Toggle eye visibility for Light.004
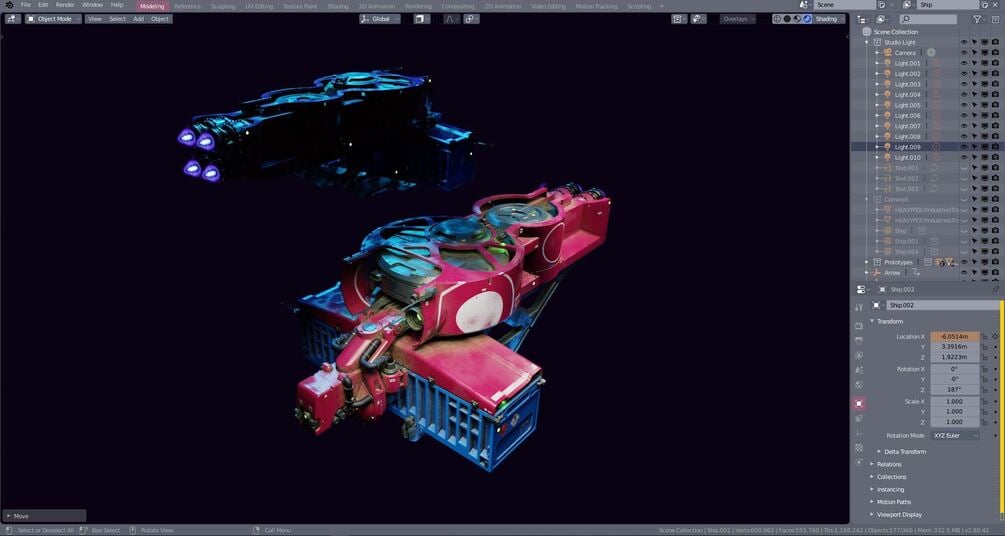Viewport: 1005px width, 536px height. [963, 95]
